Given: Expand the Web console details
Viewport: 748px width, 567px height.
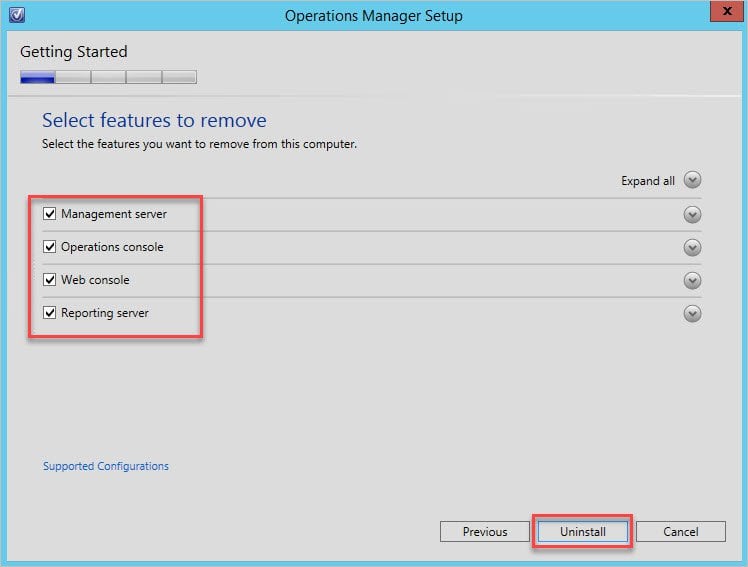Looking at the screenshot, I should 692,280.
